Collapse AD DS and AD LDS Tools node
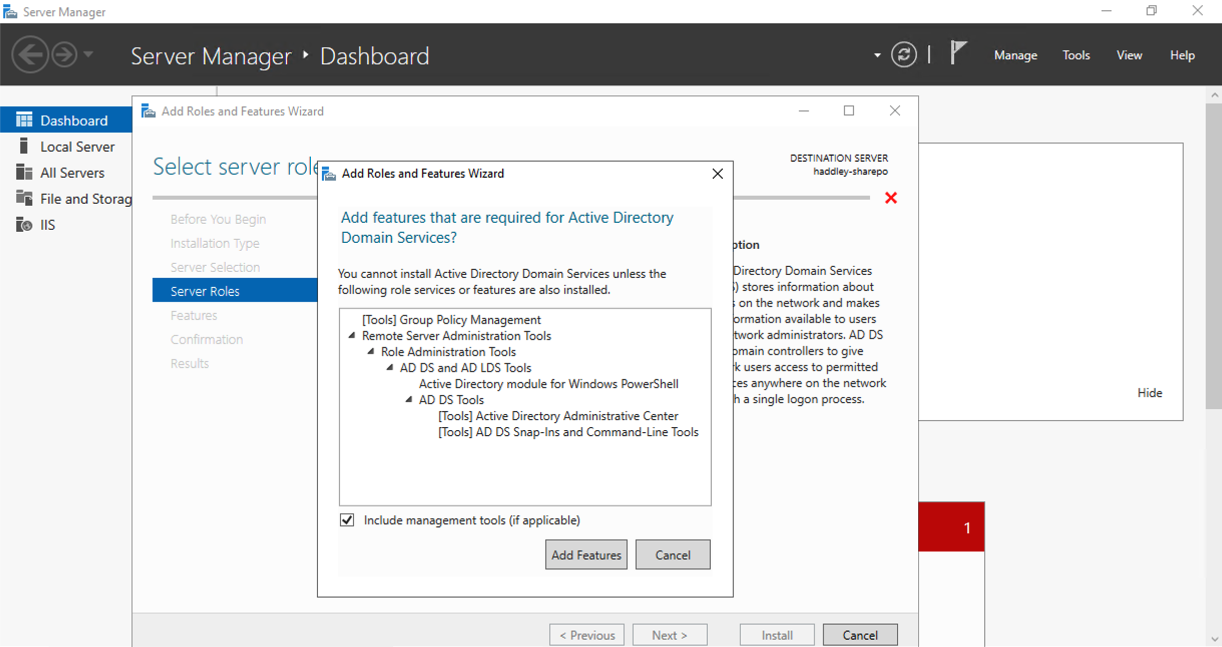1222x647 pixels. tap(390, 368)
